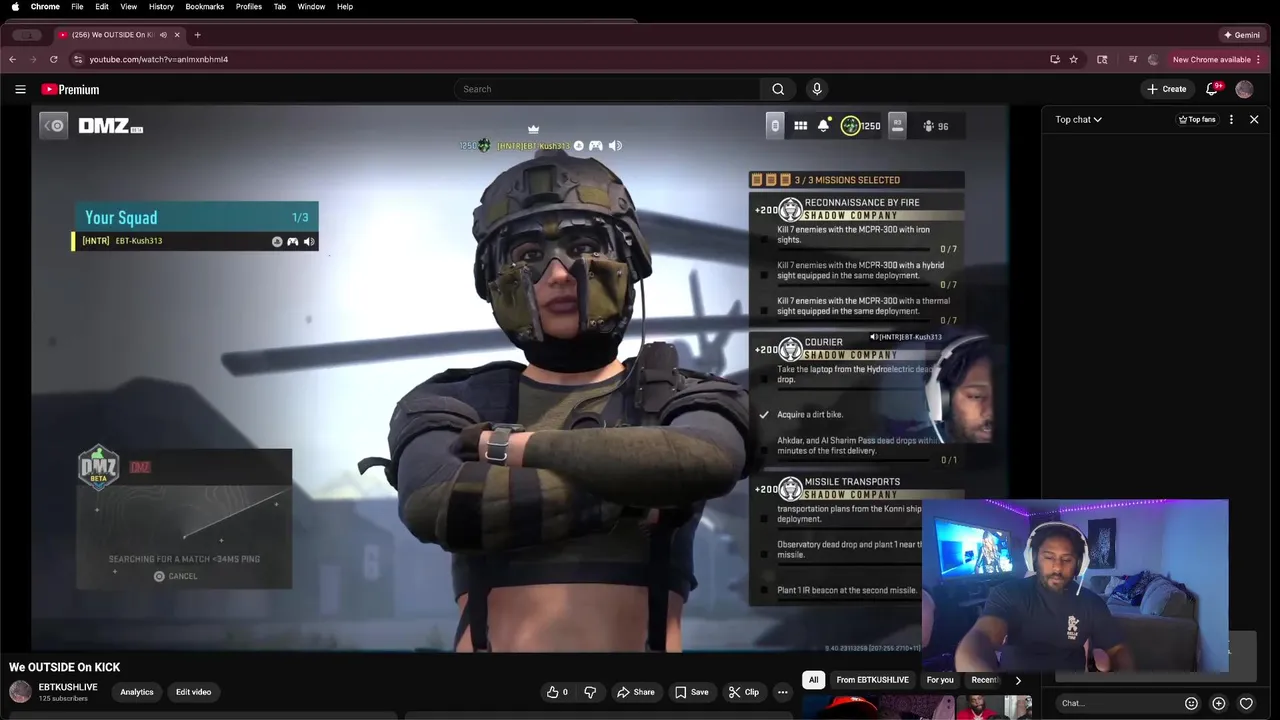
Task: Close the We OUTSIDE On KICK tab
Action: tap(177, 35)
